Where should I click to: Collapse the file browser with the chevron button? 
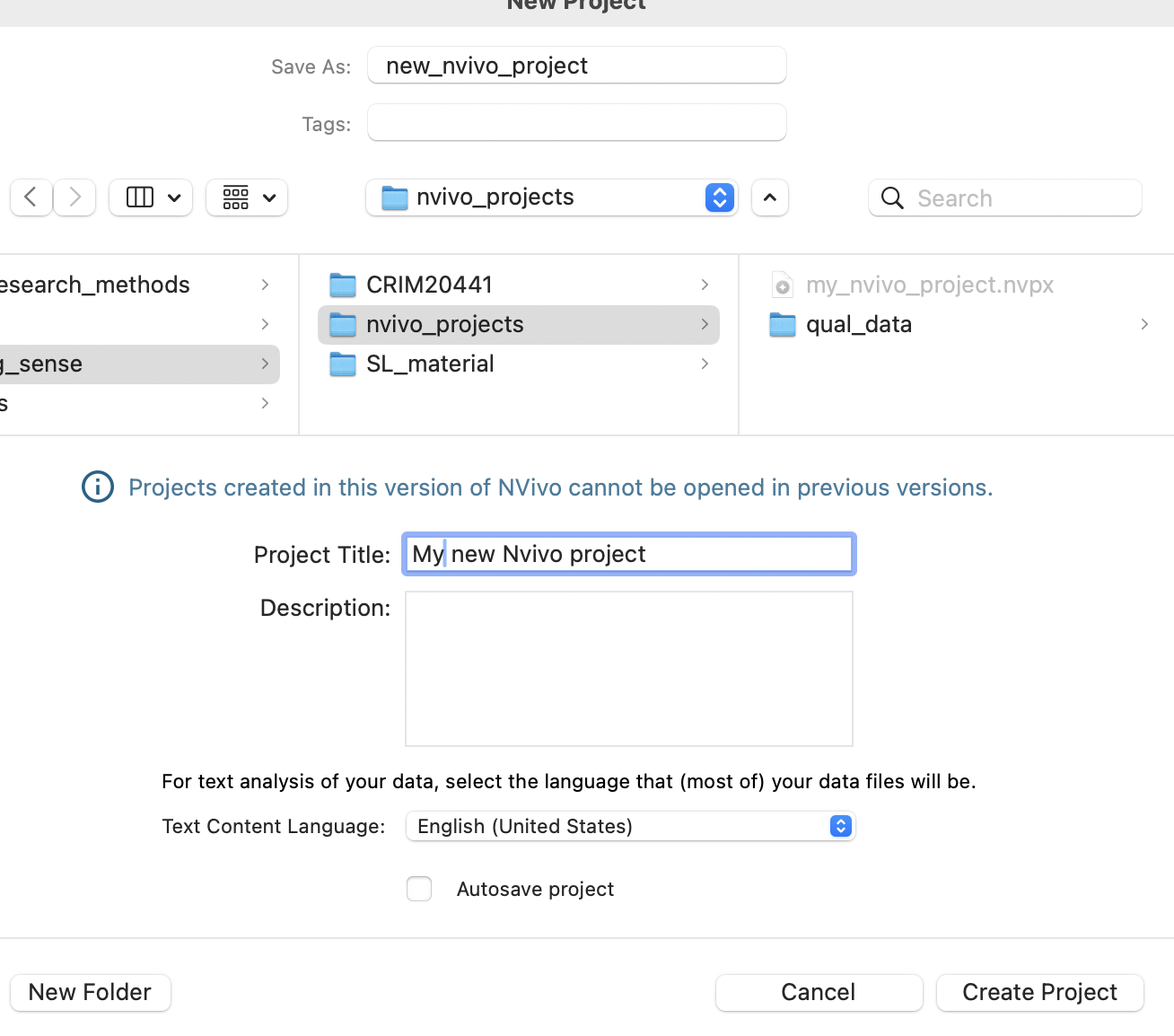tap(770, 198)
